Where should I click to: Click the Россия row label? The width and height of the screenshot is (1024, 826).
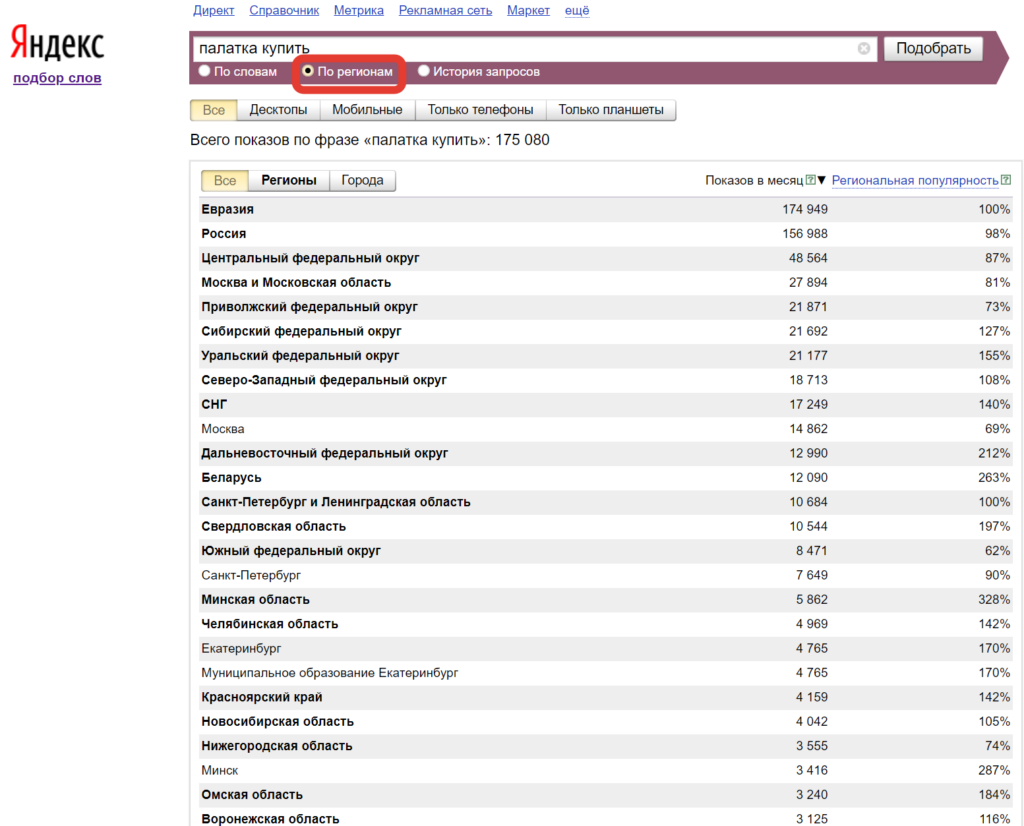[x=223, y=234]
